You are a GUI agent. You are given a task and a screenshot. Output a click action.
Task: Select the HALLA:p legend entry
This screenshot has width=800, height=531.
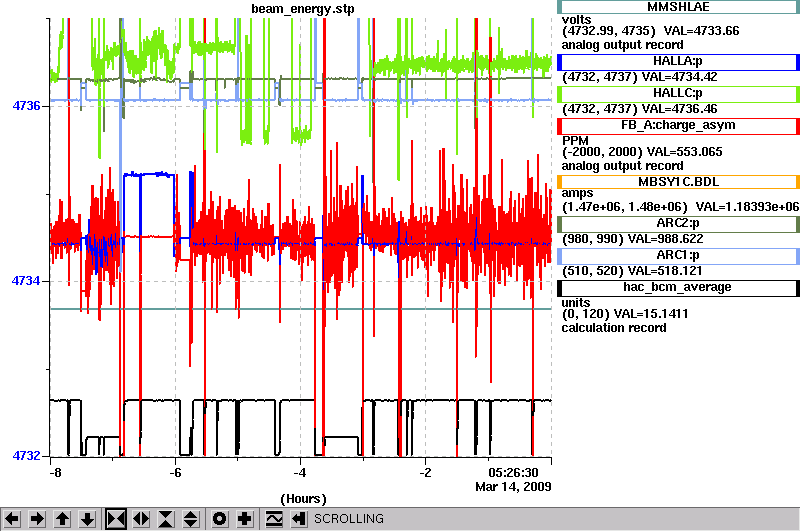(678, 62)
